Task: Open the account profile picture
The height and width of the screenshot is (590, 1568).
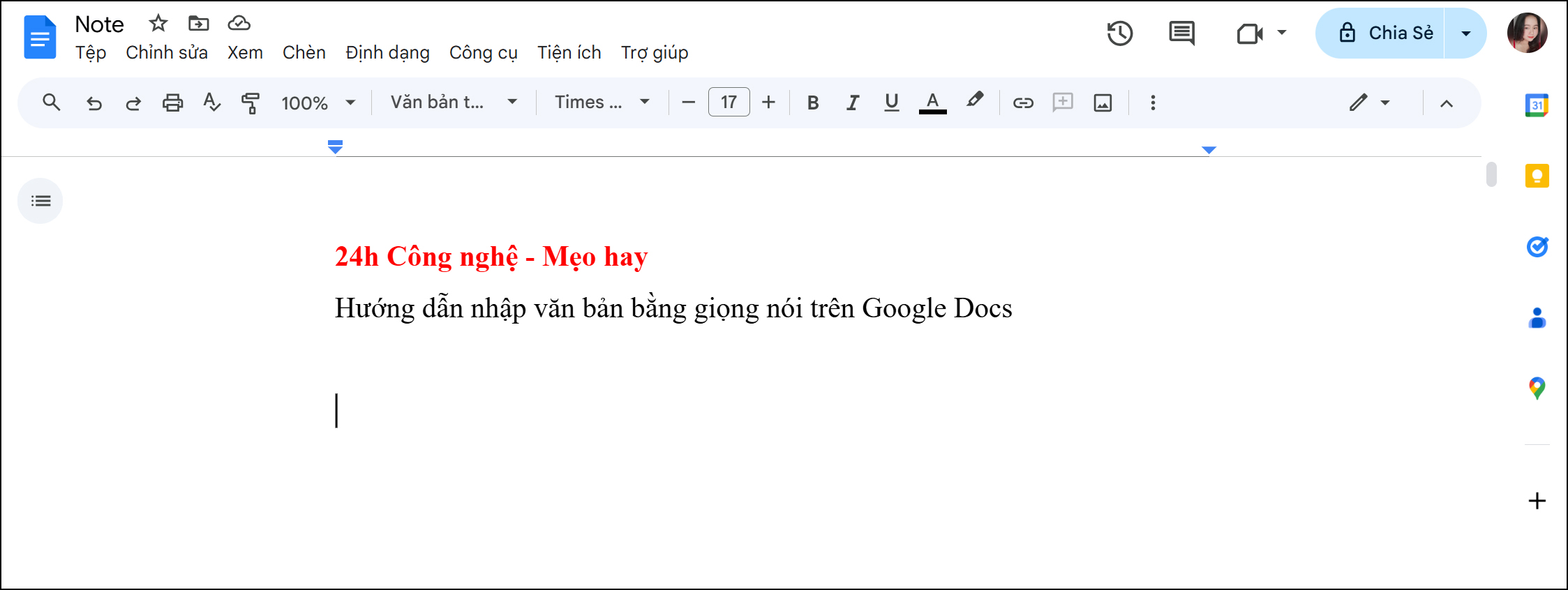Action: (1527, 33)
